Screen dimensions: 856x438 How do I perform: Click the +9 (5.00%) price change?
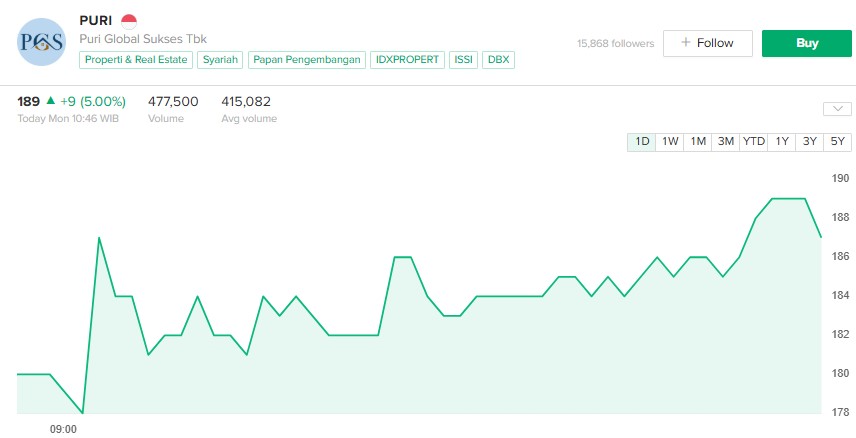point(93,102)
